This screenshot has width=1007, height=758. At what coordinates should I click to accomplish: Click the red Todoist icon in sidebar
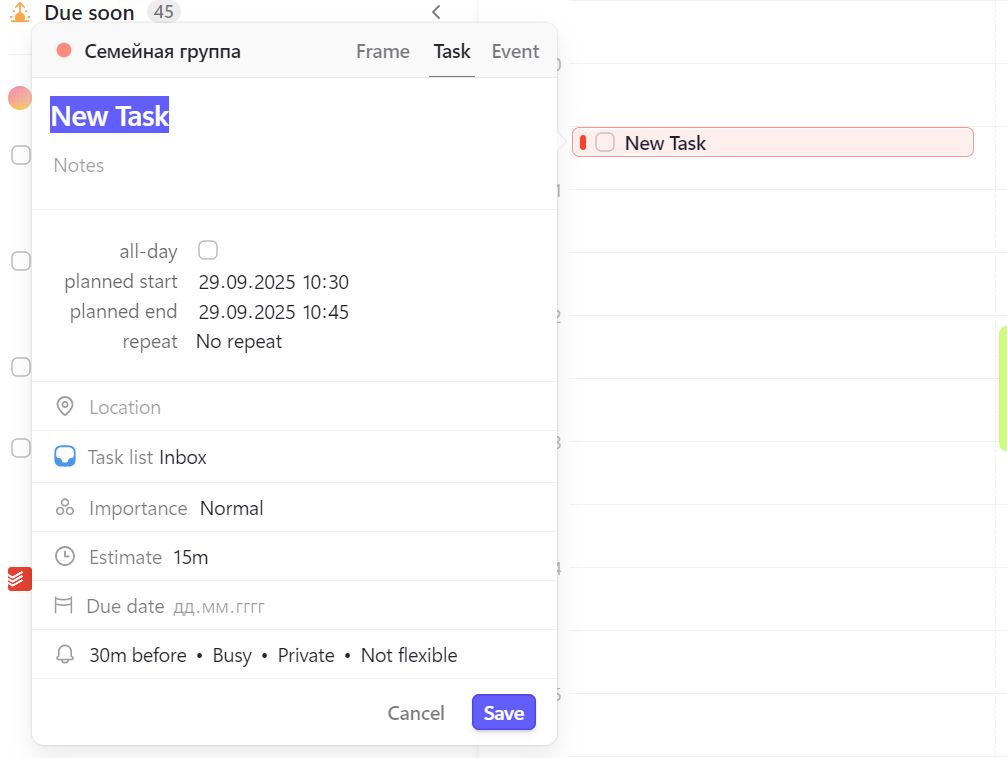coord(19,578)
